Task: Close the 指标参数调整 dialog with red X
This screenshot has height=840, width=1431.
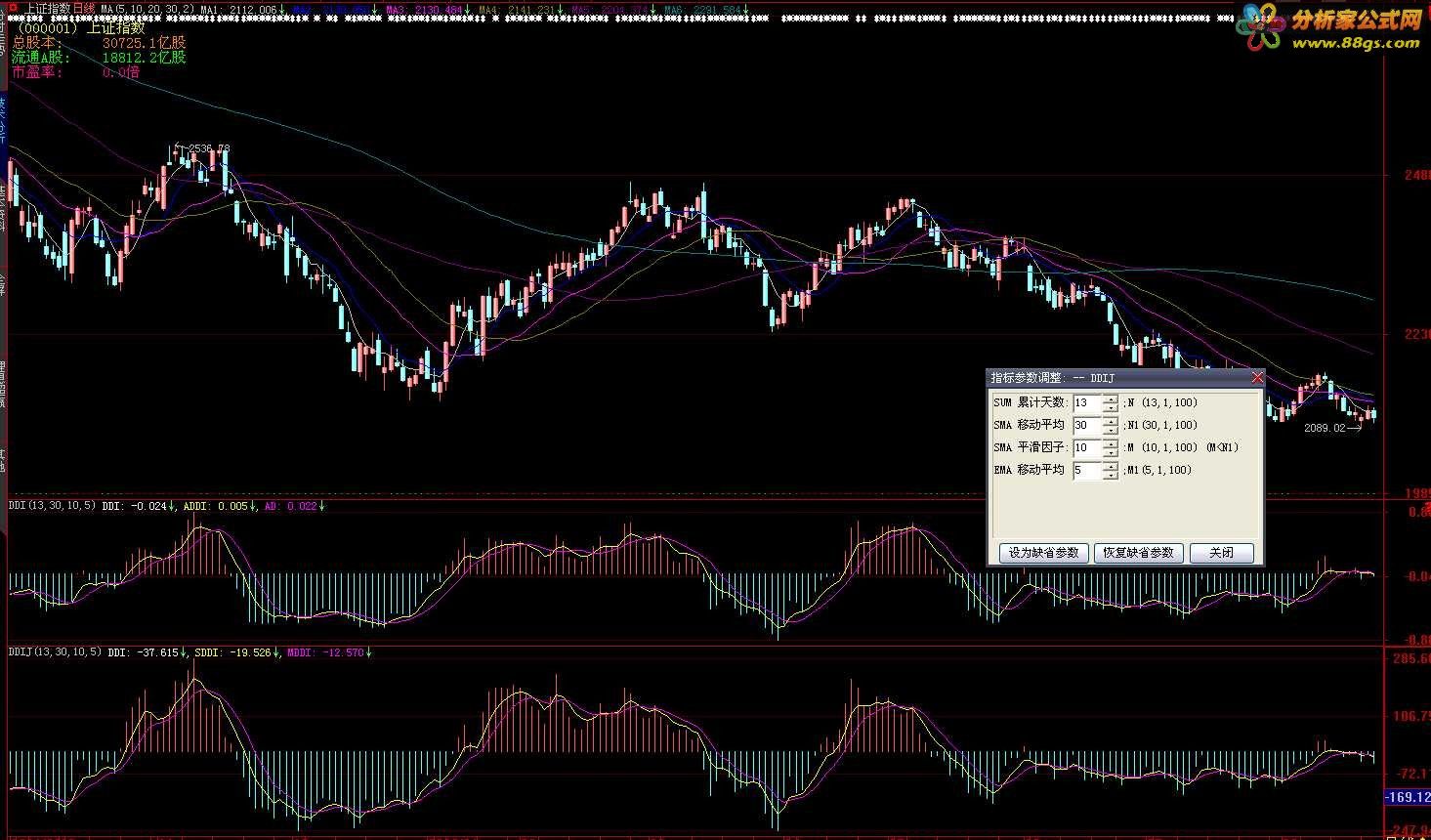Action: coord(1257,377)
